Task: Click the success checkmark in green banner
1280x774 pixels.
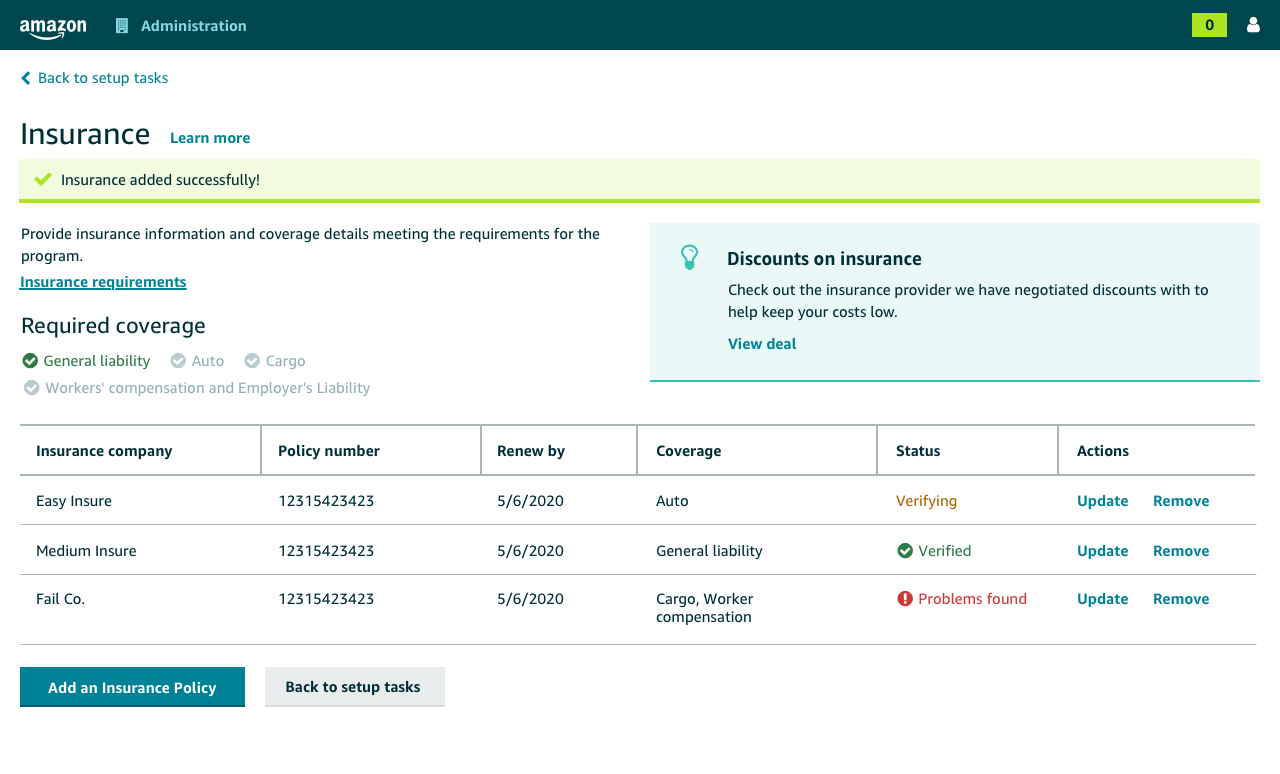Action: (43, 180)
